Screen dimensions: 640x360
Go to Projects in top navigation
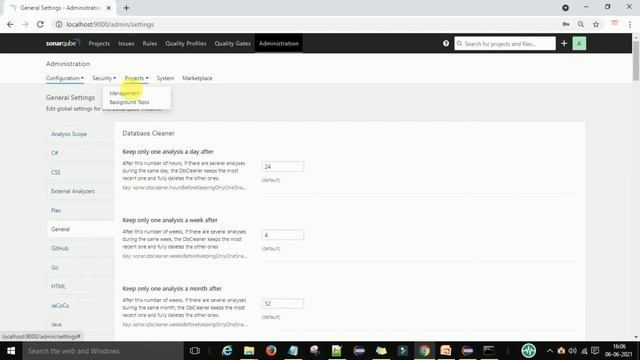(x=99, y=43)
